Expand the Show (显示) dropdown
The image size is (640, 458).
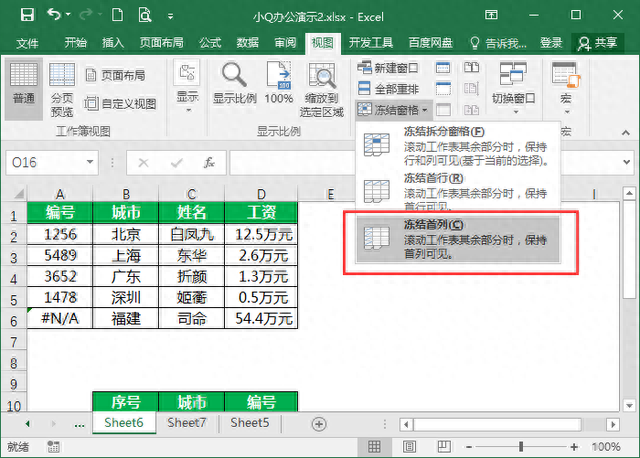(x=187, y=87)
